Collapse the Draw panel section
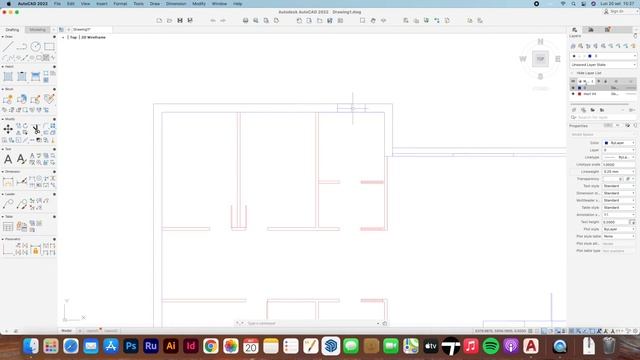The image size is (640, 360). pos(2,37)
